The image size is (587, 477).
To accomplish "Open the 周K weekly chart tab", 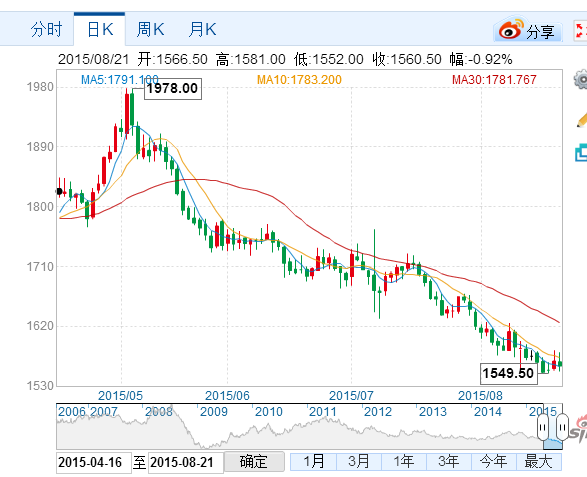I will [x=150, y=30].
